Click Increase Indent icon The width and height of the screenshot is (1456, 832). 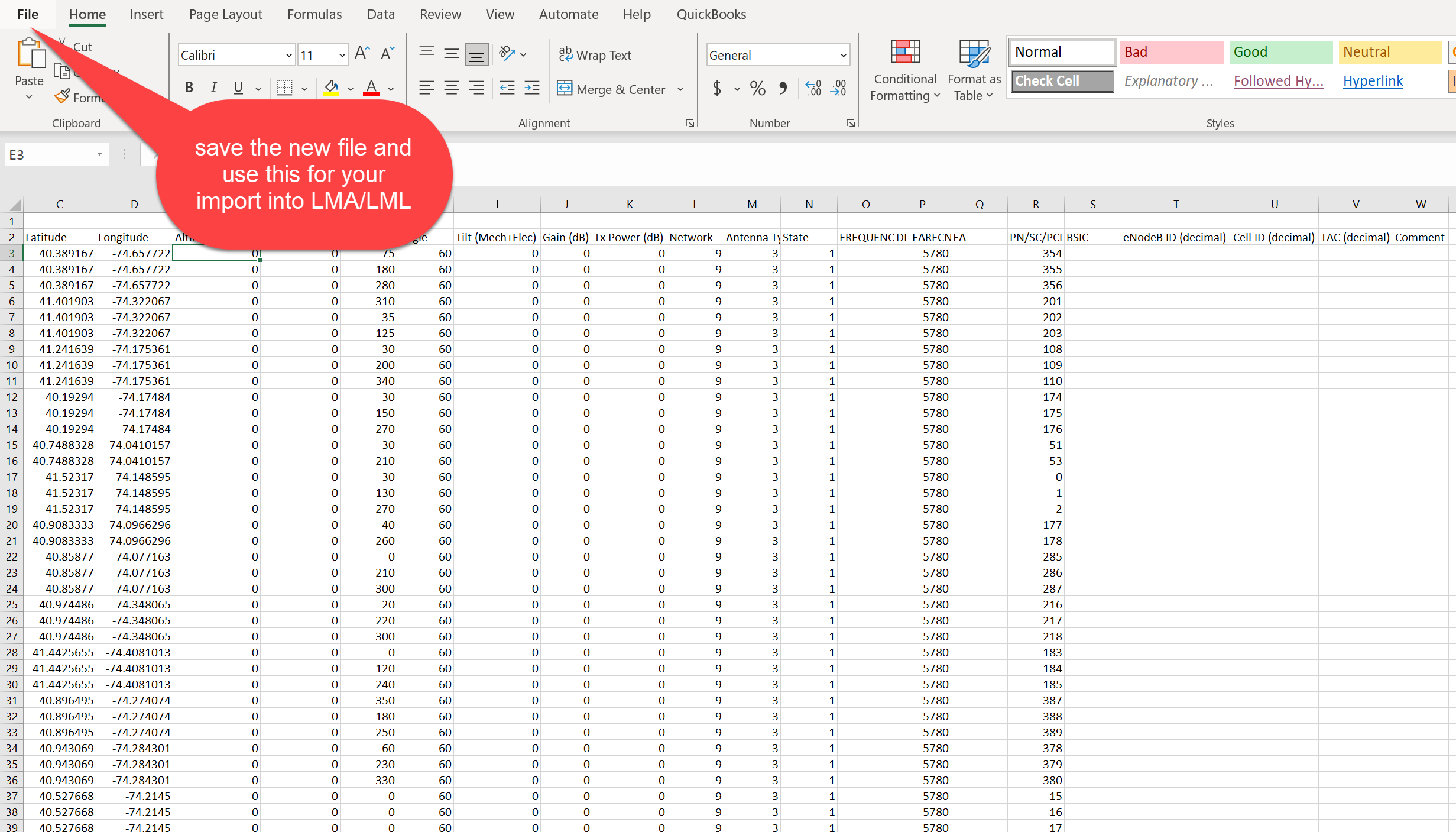click(532, 88)
